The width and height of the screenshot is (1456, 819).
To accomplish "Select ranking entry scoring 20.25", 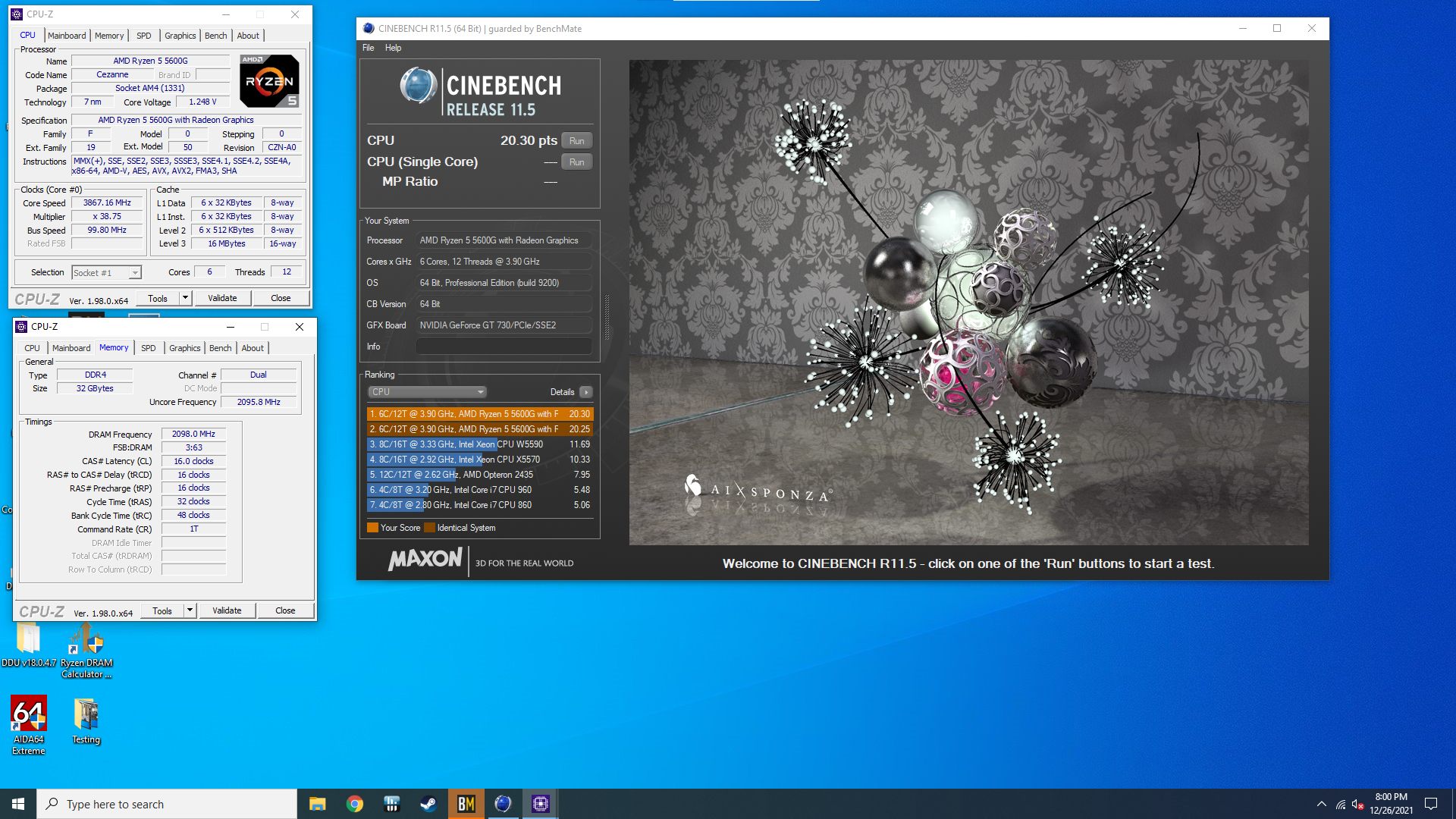I will click(x=479, y=429).
